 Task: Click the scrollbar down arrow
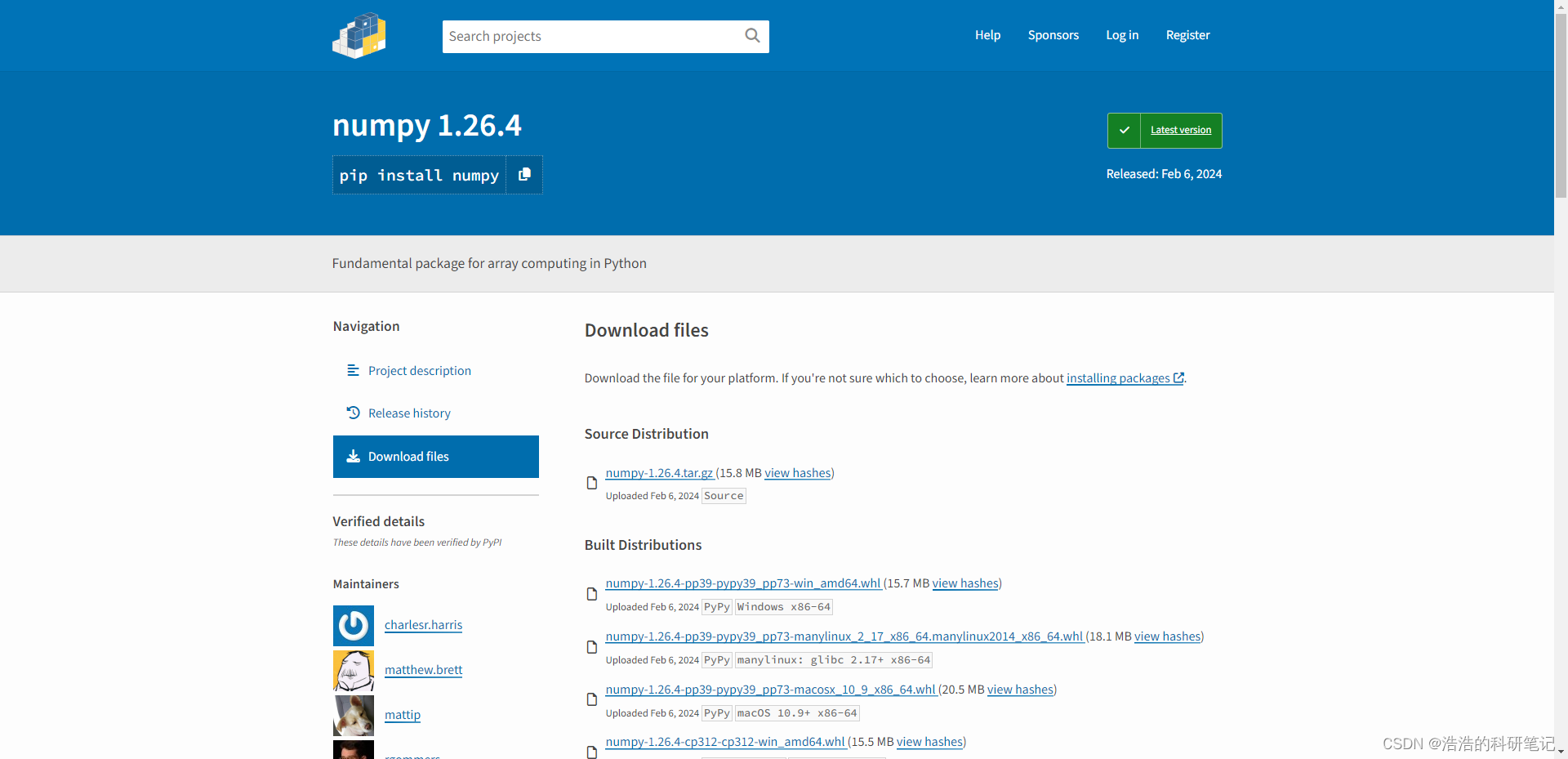1561,752
